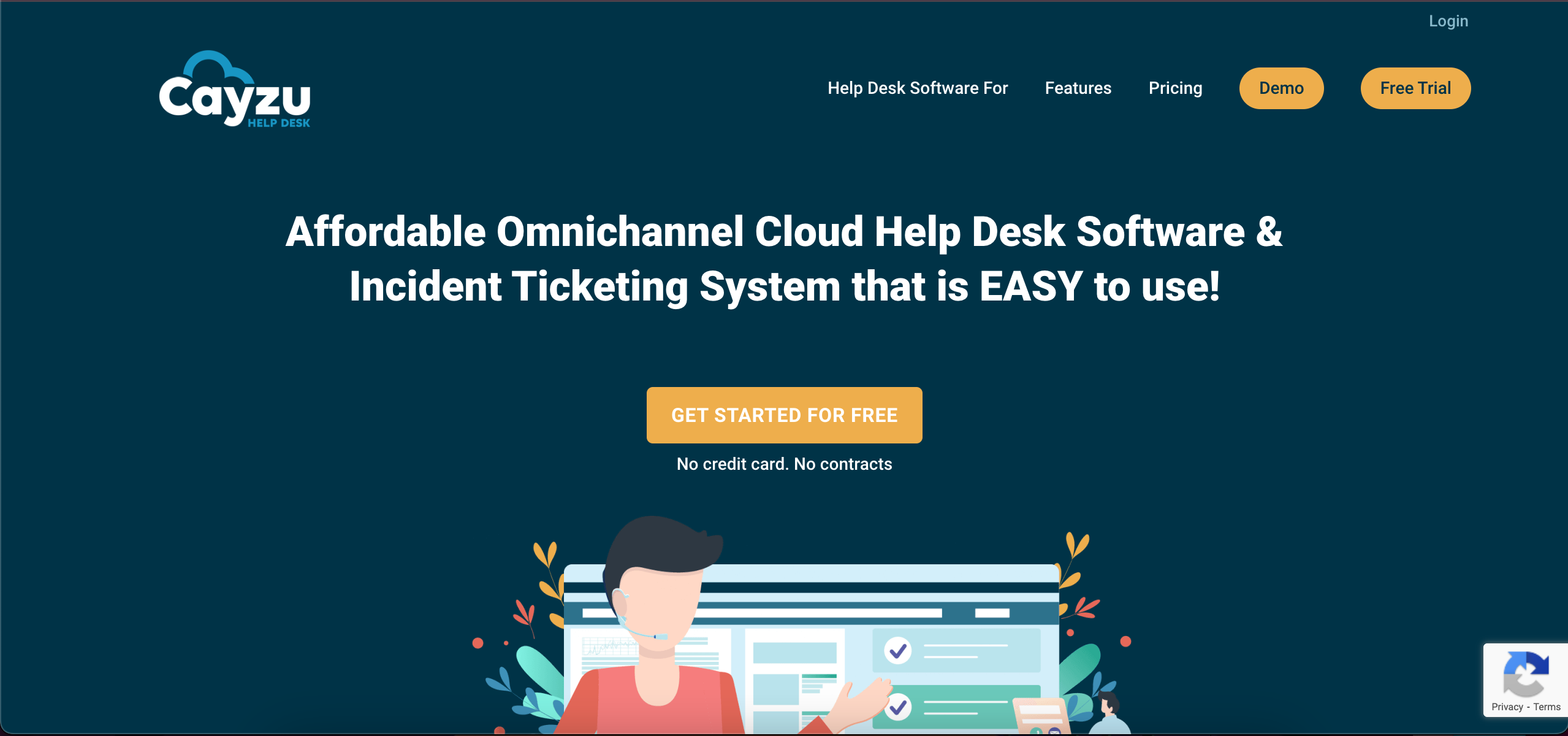
Task: Click GET STARTED FOR FREE button
Action: (783, 414)
